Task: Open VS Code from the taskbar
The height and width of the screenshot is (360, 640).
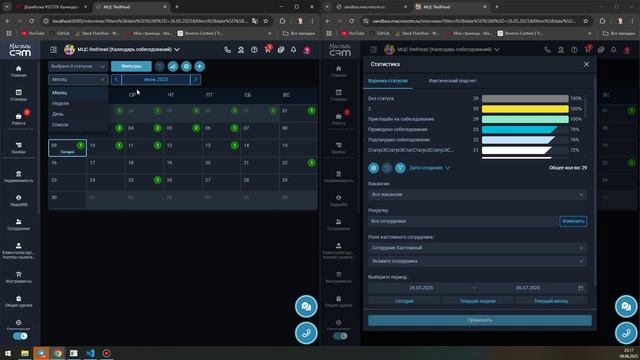Action: coord(90,353)
